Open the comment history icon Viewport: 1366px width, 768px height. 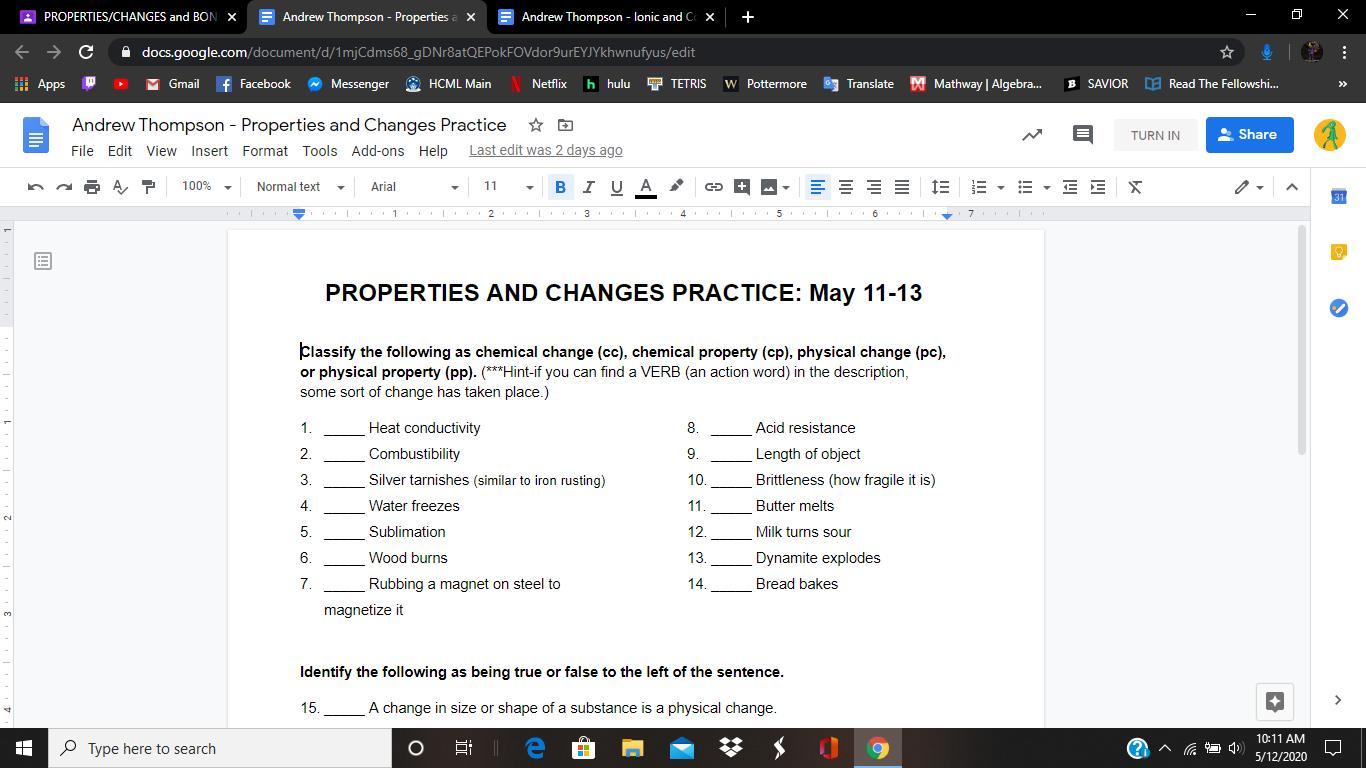1082,135
